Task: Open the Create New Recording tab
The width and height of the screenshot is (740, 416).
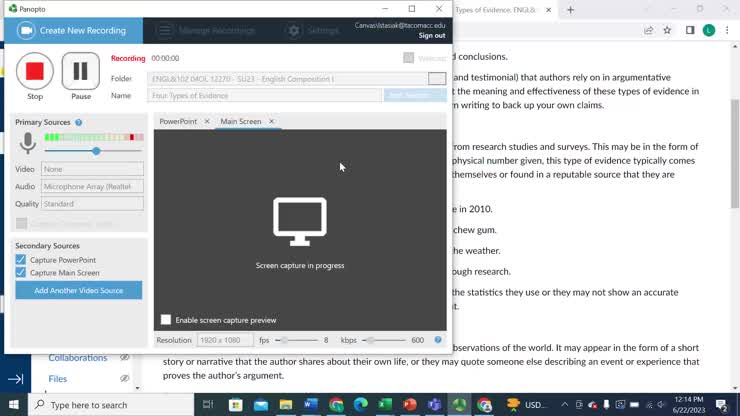Action: pyautogui.click(x=74, y=31)
